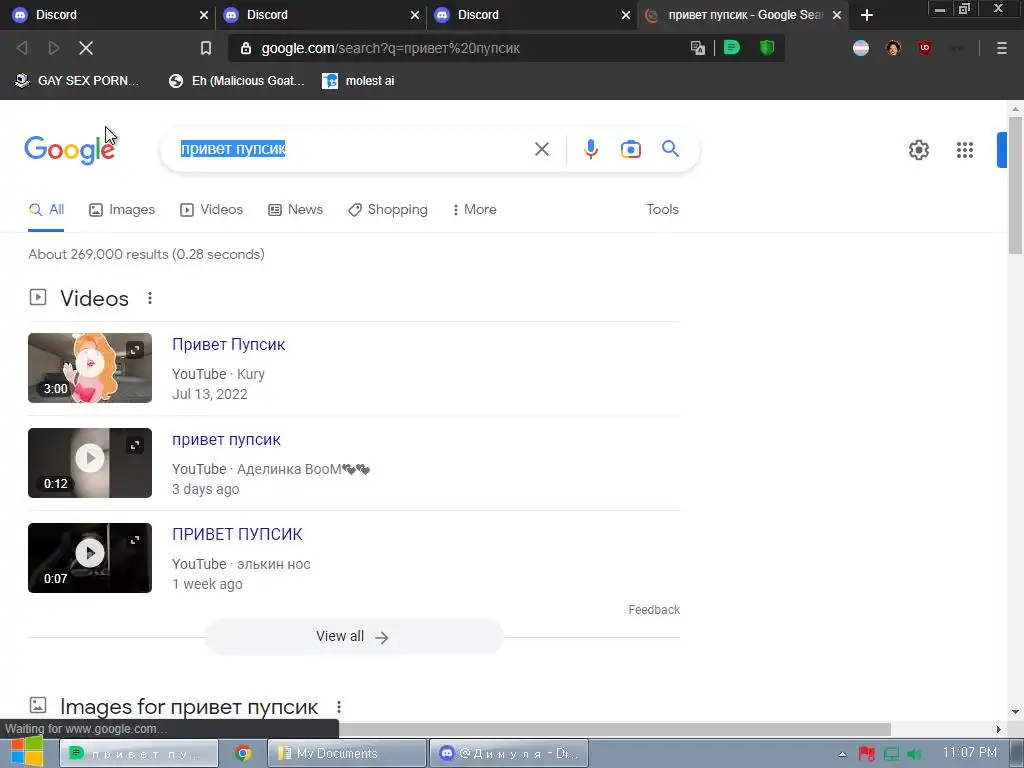This screenshot has width=1024, height=768.
Task: Select the Images search tab
Action: (122, 210)
